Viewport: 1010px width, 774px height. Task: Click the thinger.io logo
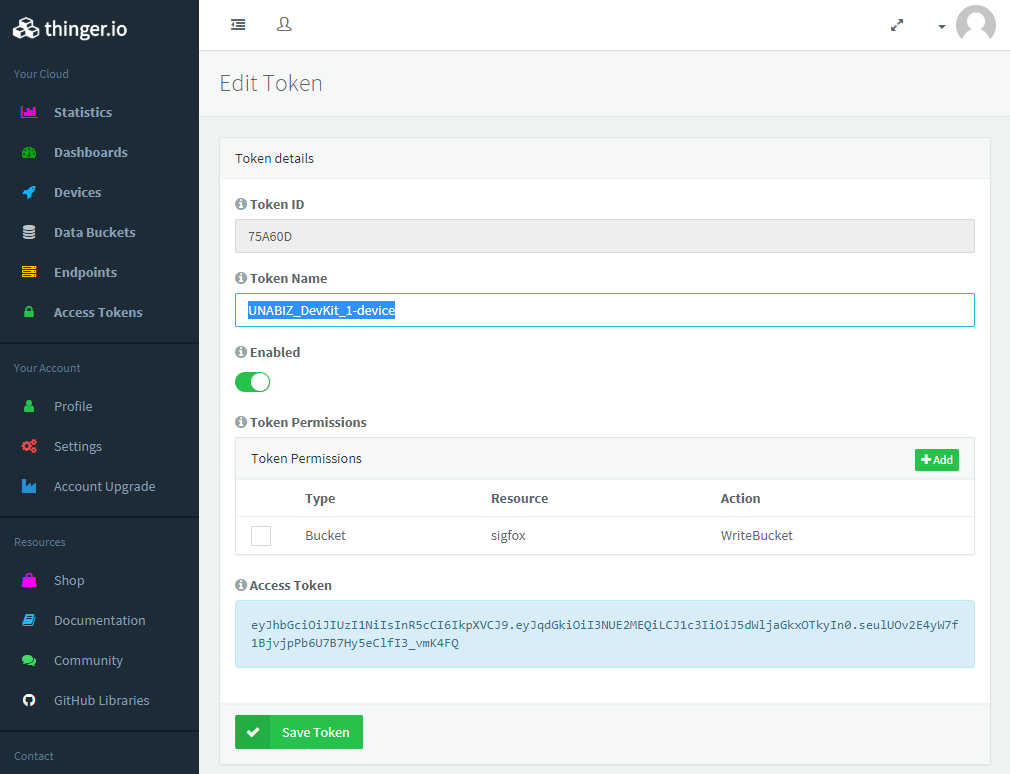pyautogui.click(x=70, y=28)
